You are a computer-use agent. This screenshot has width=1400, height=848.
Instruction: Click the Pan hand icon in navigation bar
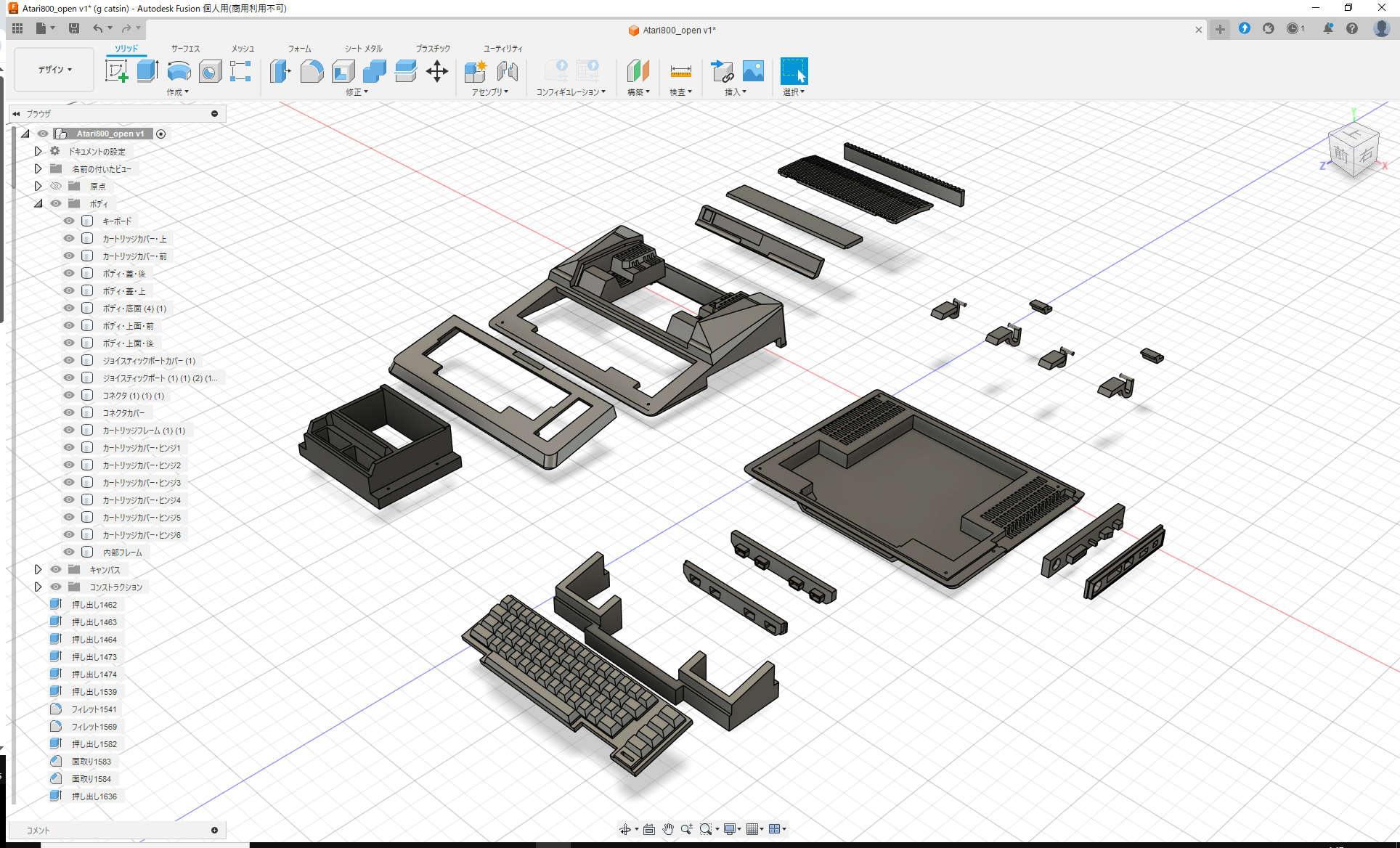click(x=667, y=828)
